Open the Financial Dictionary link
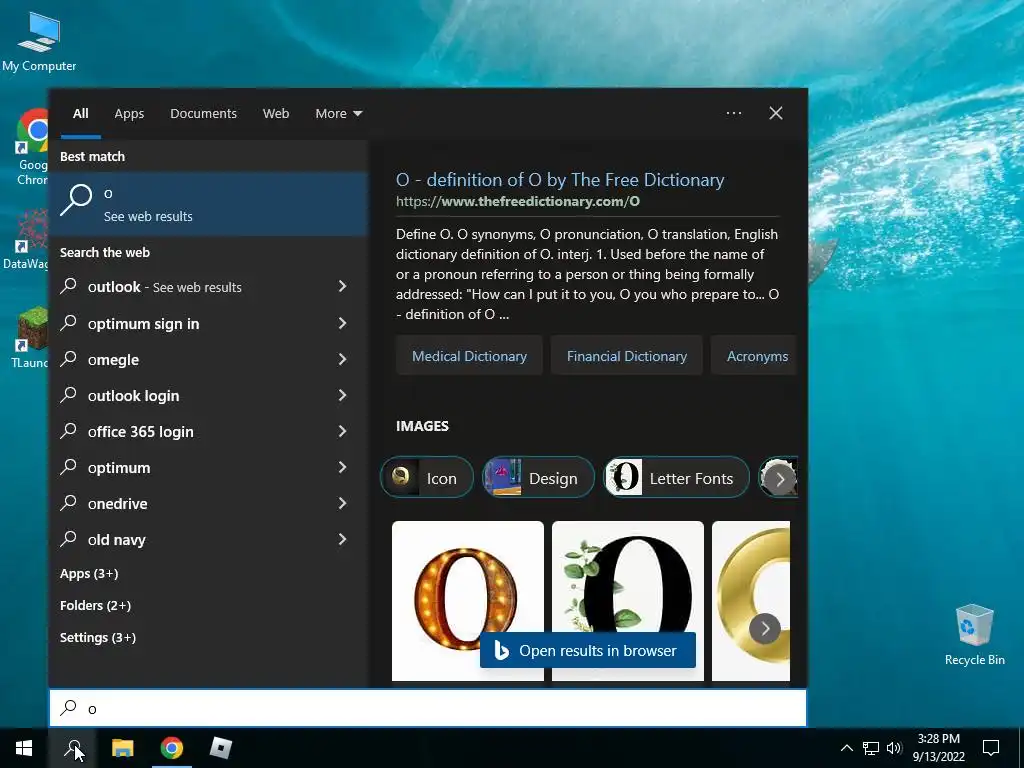Image resolution: width=1024 pixels, height=768 pixels. (x=627, y=356)
